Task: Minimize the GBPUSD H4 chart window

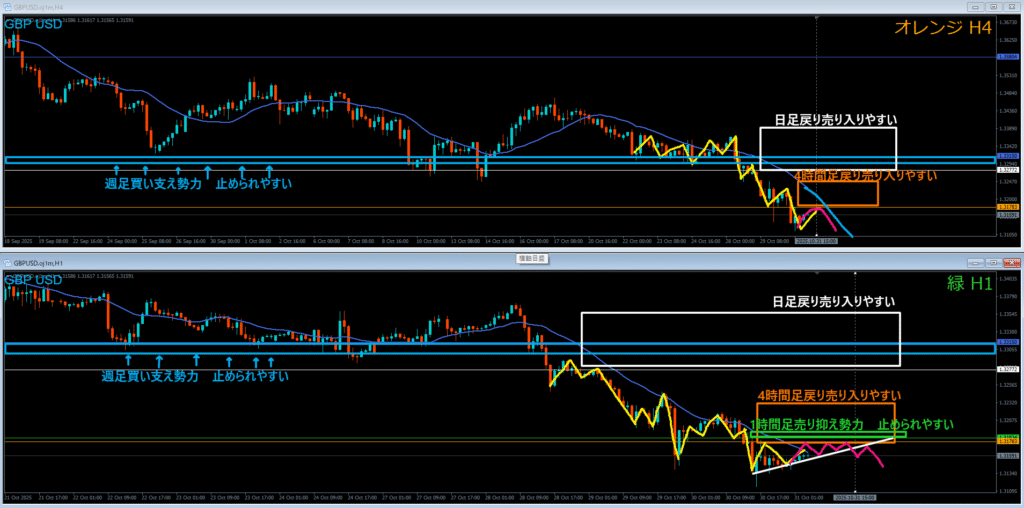Action: 978,7
